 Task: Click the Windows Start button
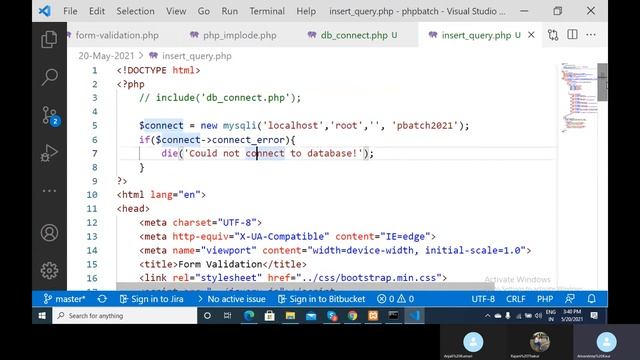click(42, 316)
